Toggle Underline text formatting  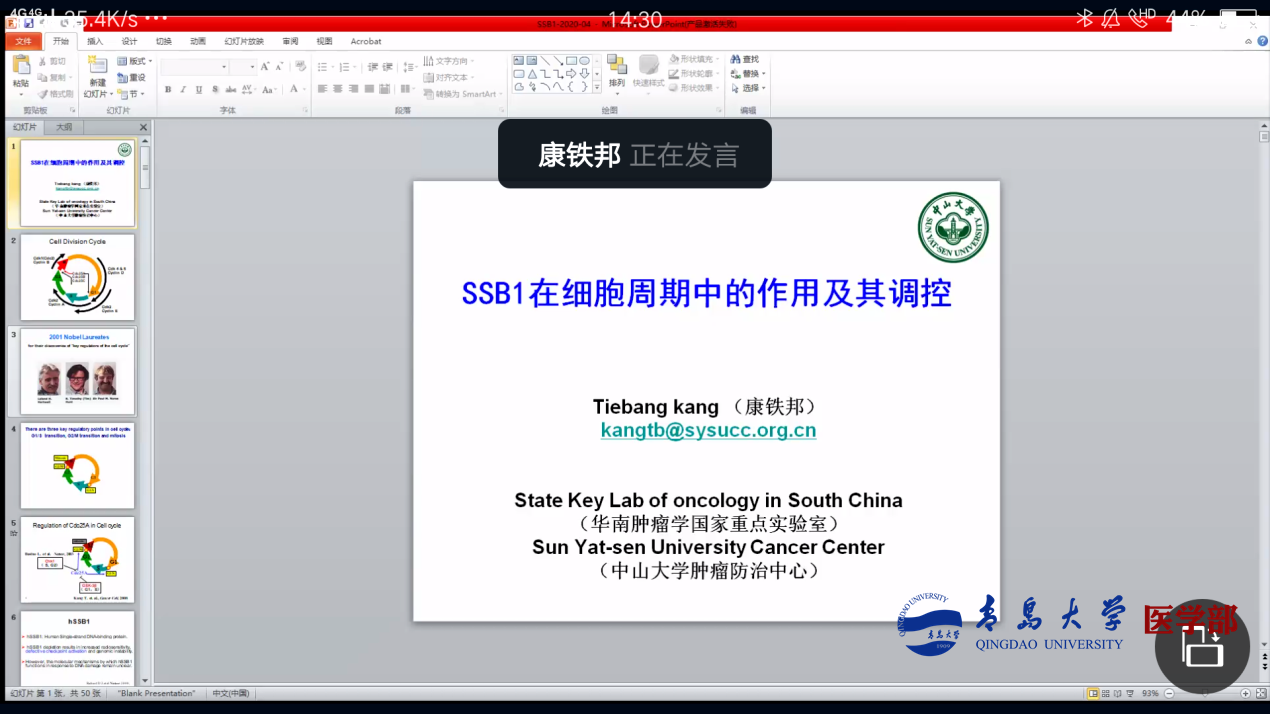[x=199, y=90]
